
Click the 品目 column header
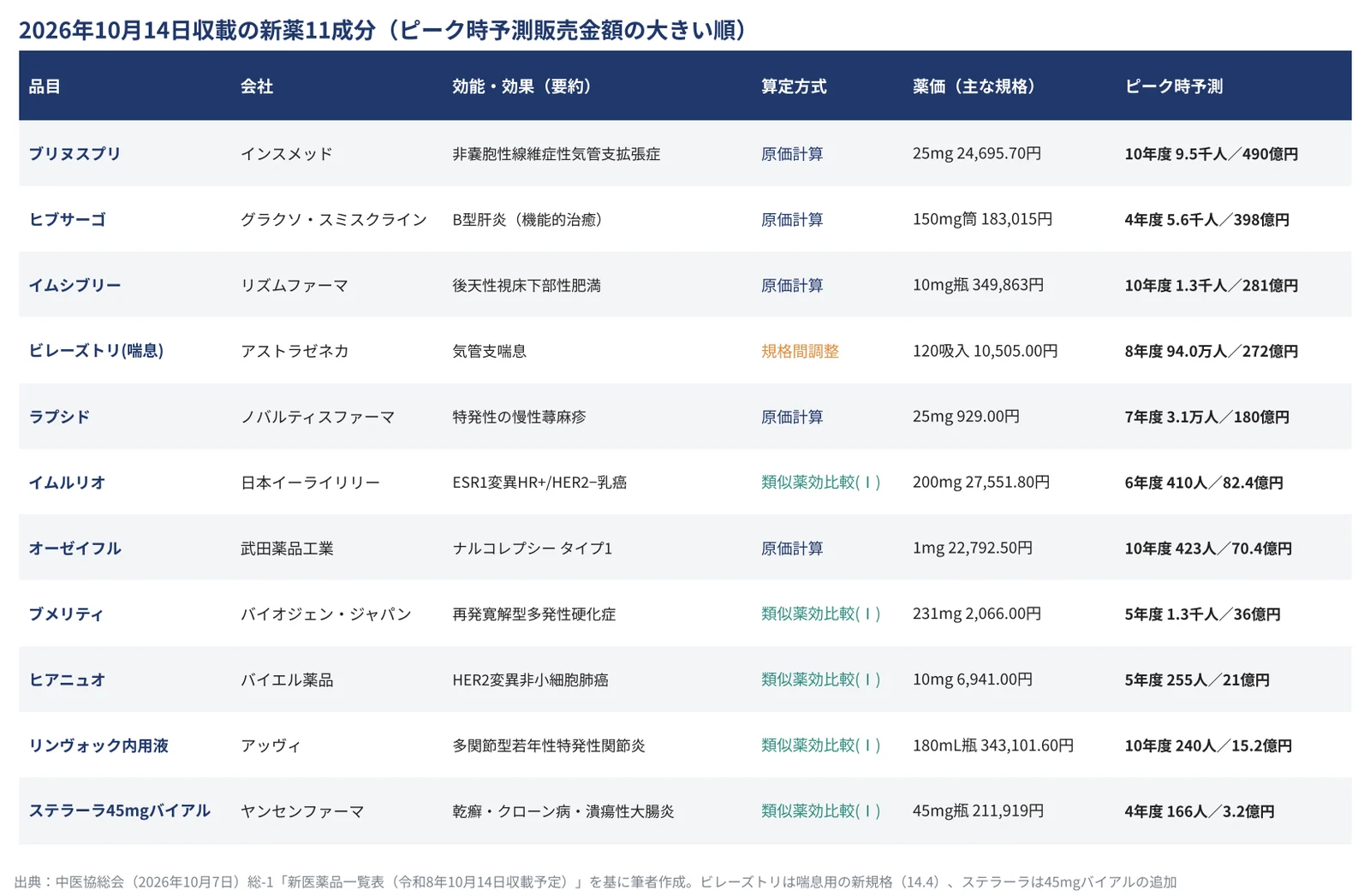pyautogui.click(x=45, y=86)
